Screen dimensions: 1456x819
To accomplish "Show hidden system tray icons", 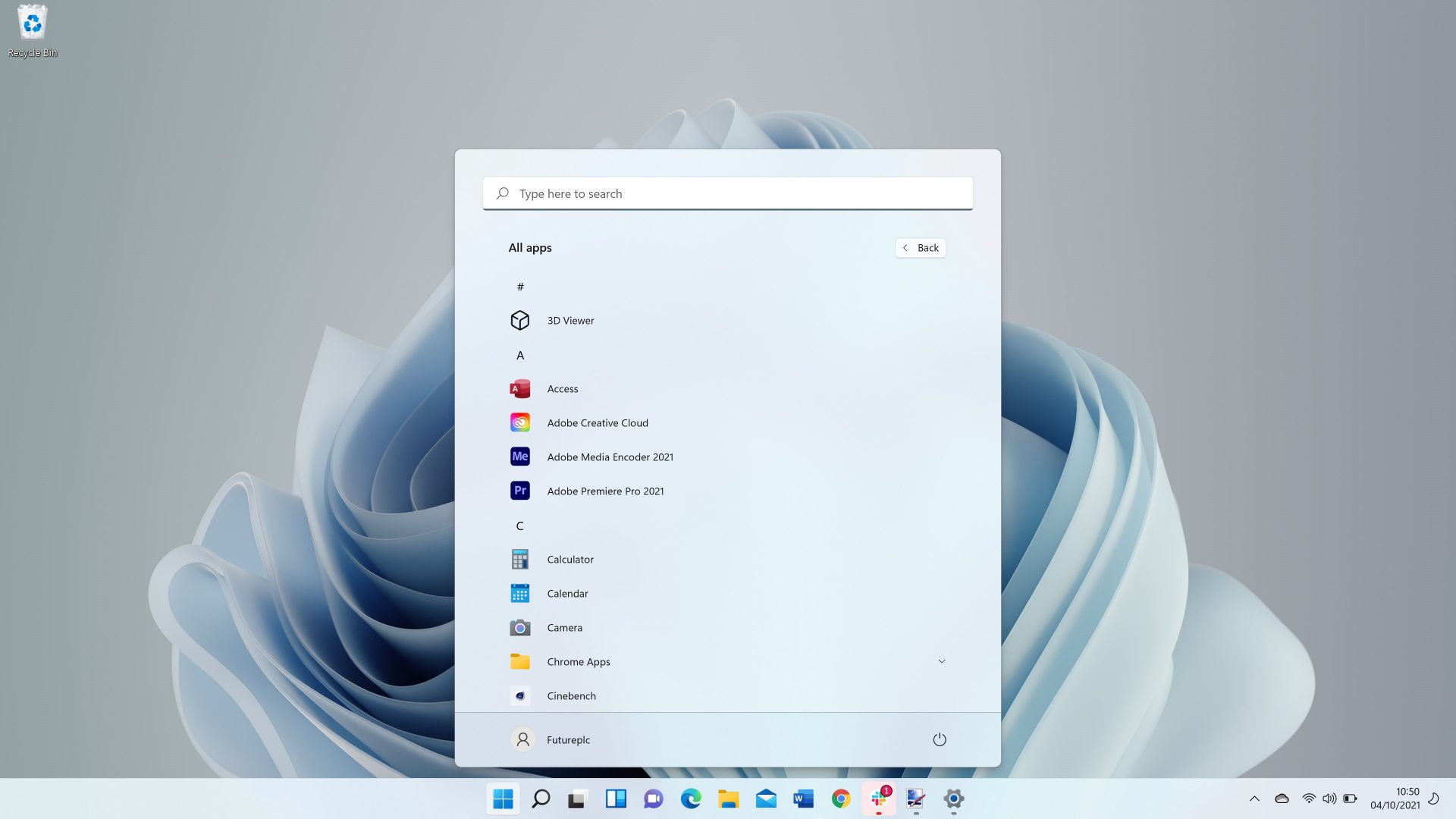I will 1256,799.
